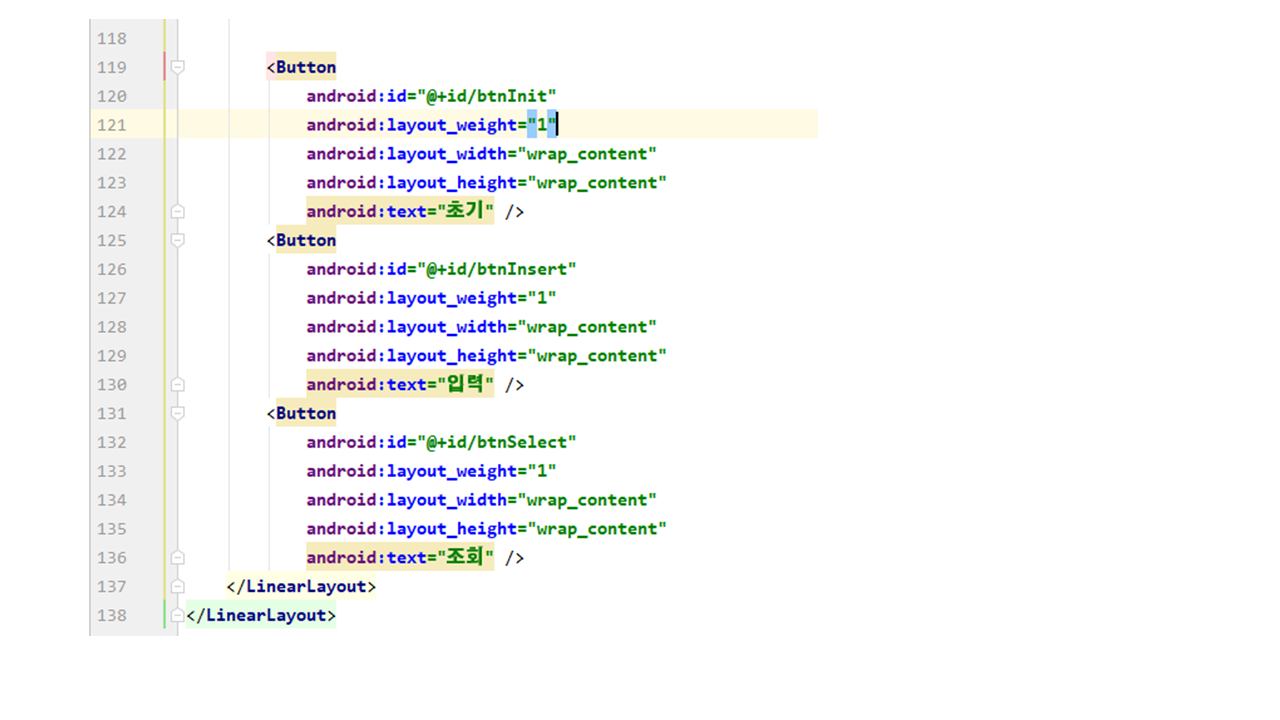Click the fold end marker on line 130

point(177,385)
